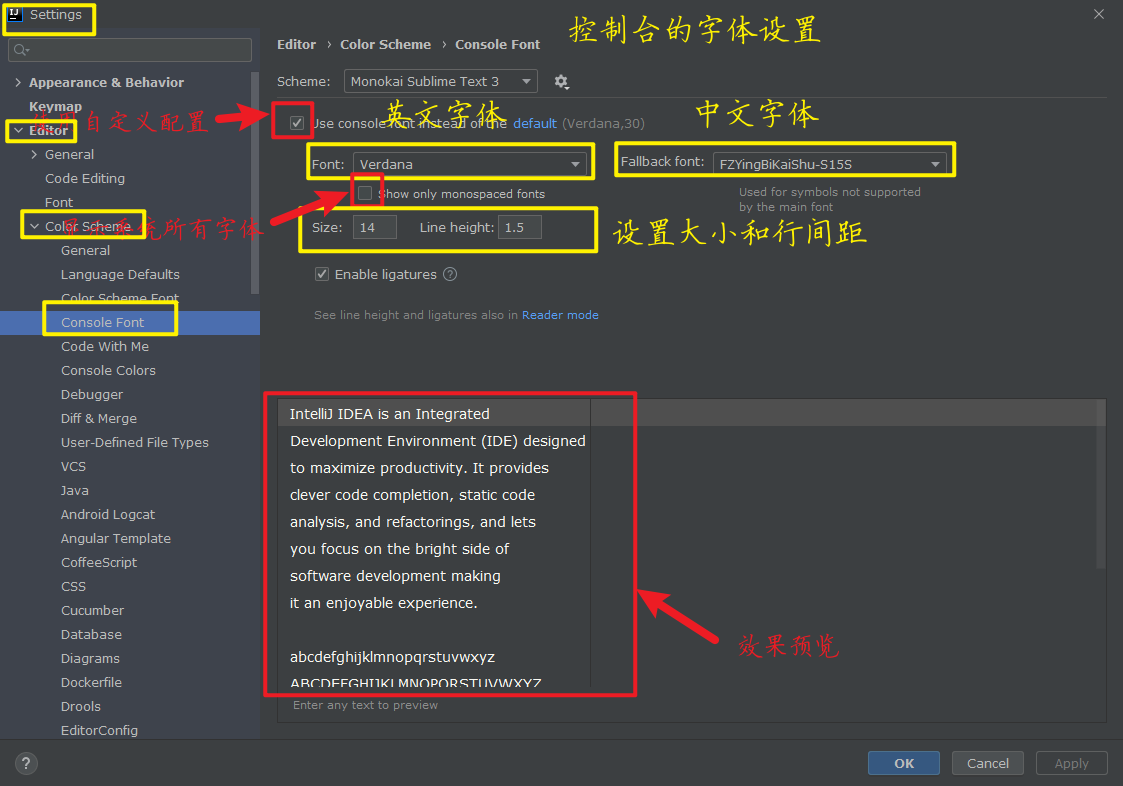Select Code With Me item
The height and width of the screenshot is (786, 1123).
click(x=105, y=346)
